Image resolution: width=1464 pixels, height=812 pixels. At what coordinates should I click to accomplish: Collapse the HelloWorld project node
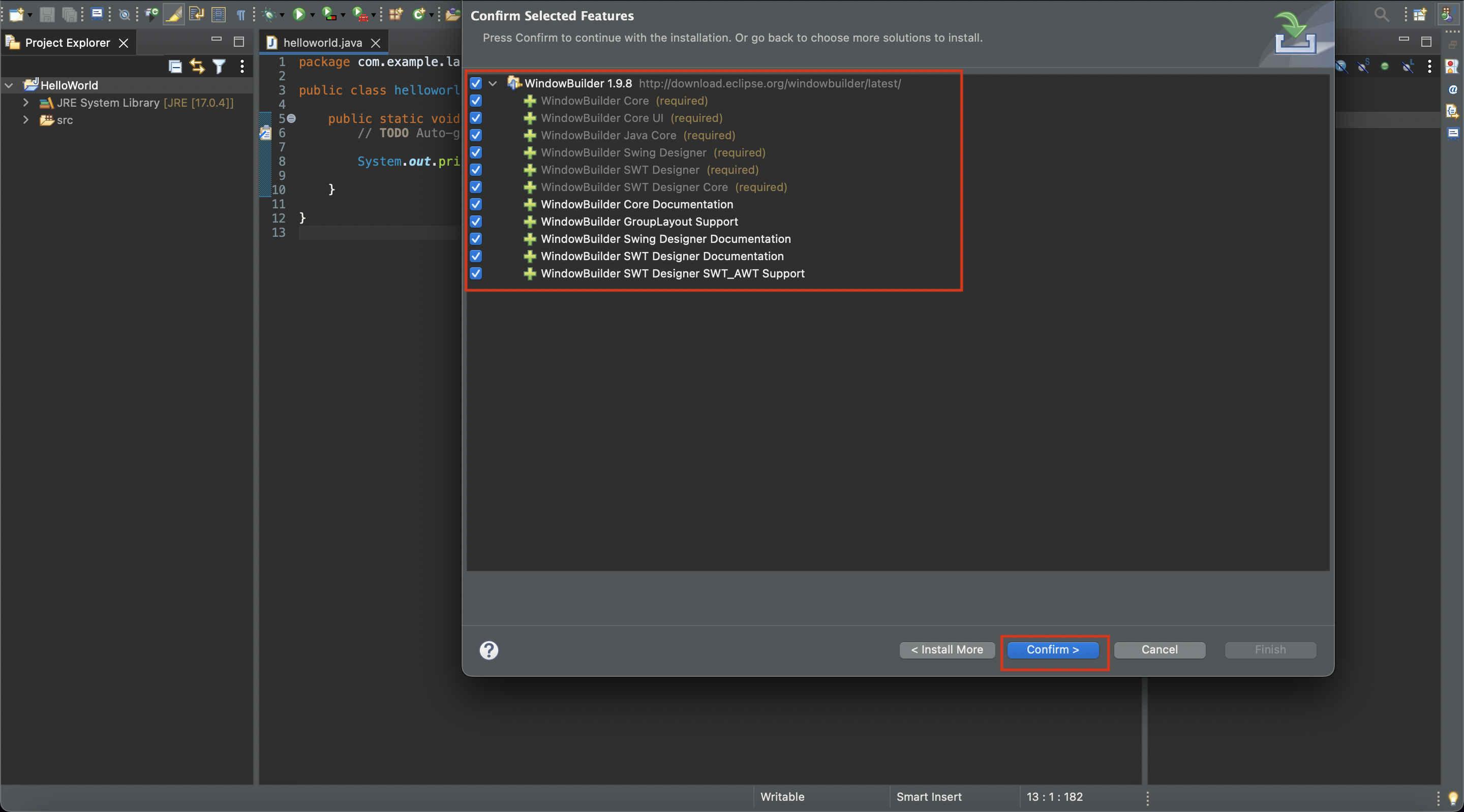9,85
